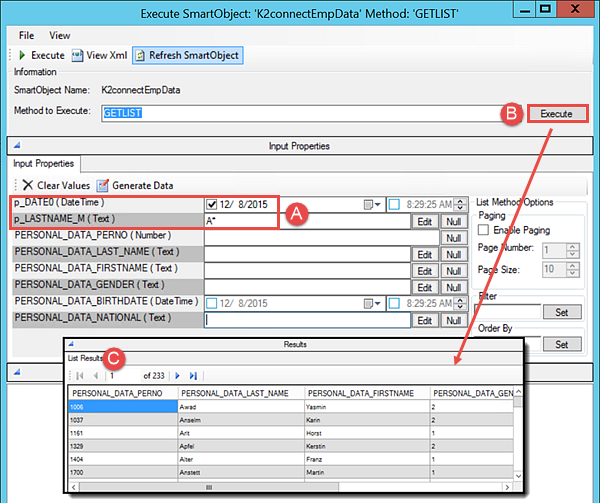
Task: Click the Clear Values X icon
Action: [x=26, y=185]
